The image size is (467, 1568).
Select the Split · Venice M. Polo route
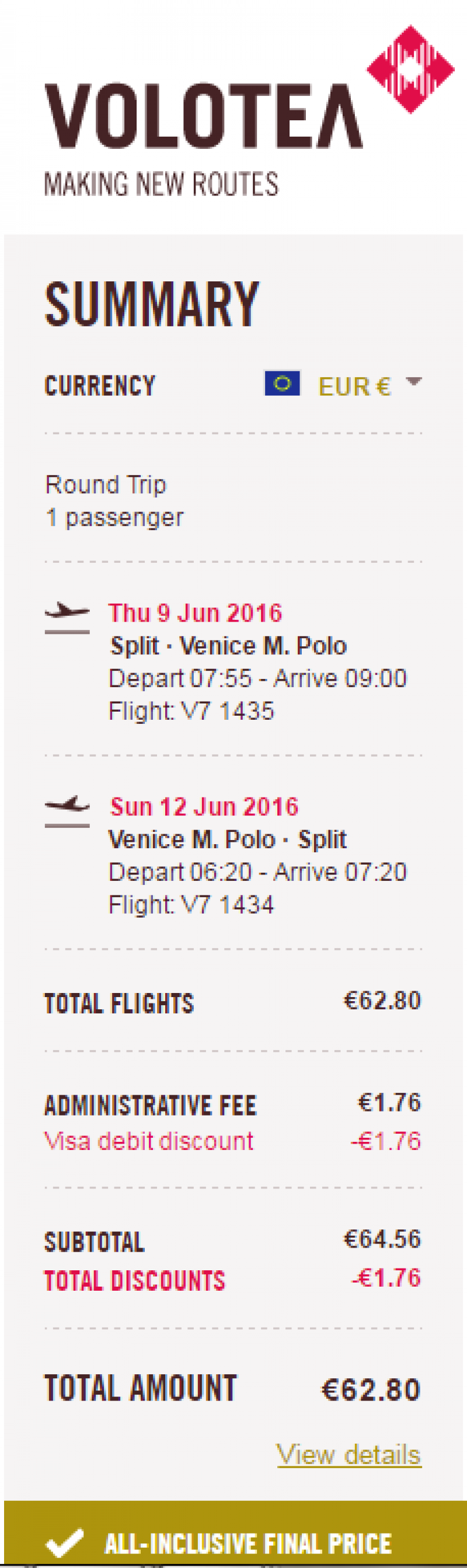[228, 646]
